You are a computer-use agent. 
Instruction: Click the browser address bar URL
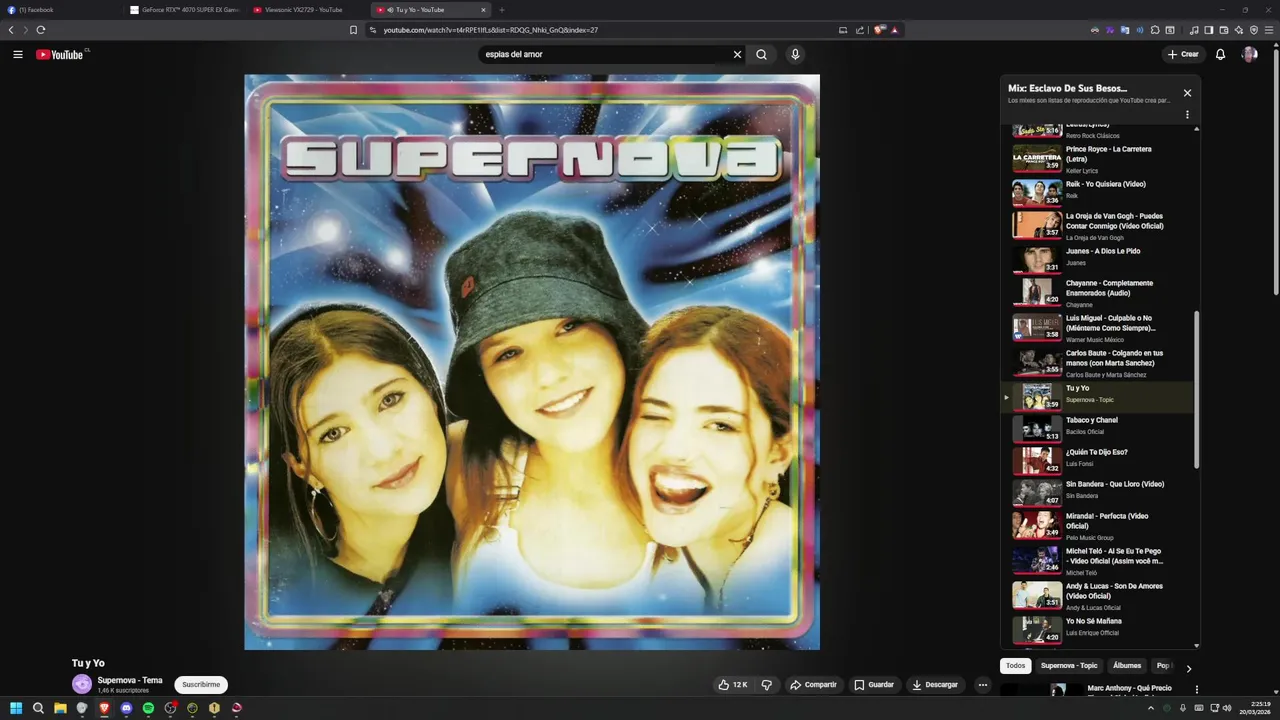pyautogui.click(x=490, y=30)
